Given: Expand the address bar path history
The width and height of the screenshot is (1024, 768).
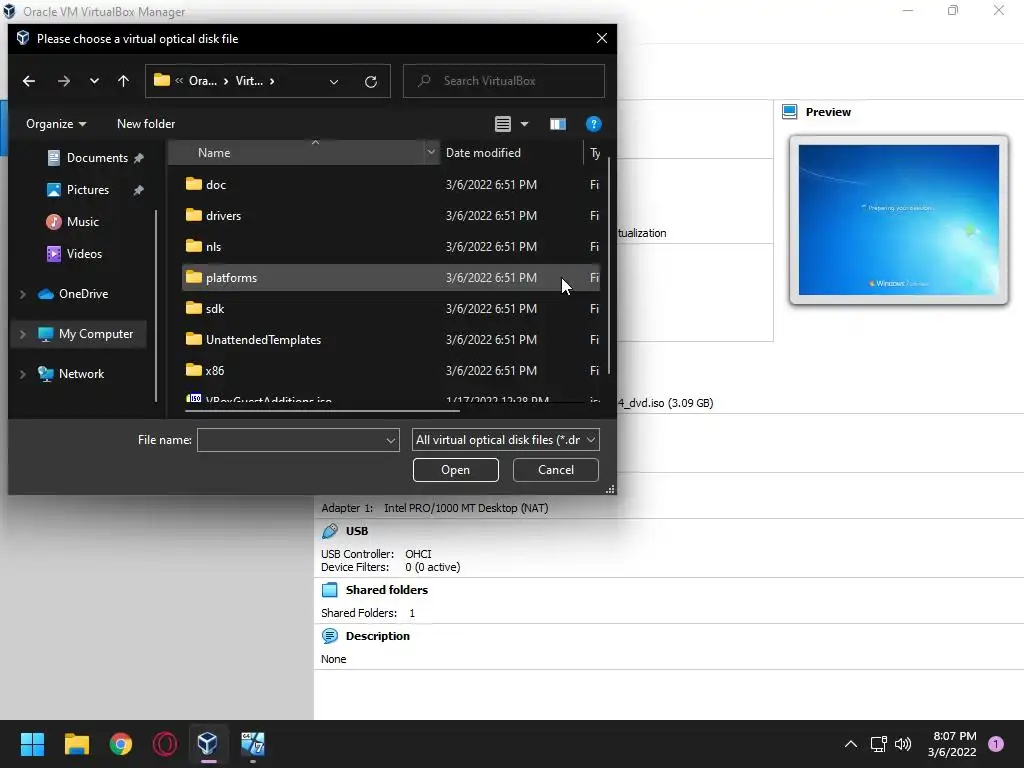Looking at the screenshot, I should 334,82.
